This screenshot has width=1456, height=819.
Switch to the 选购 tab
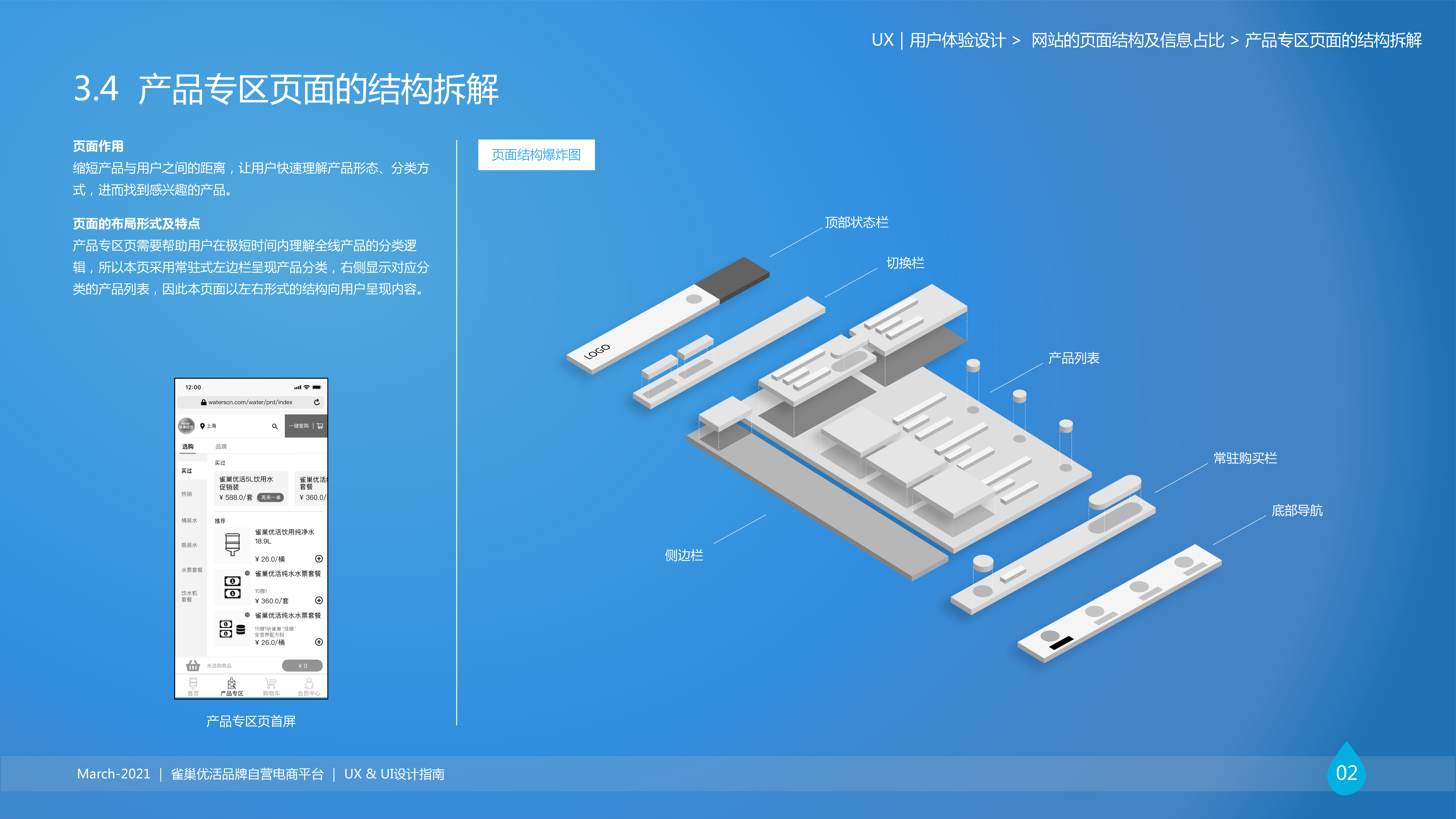[188, 447]
